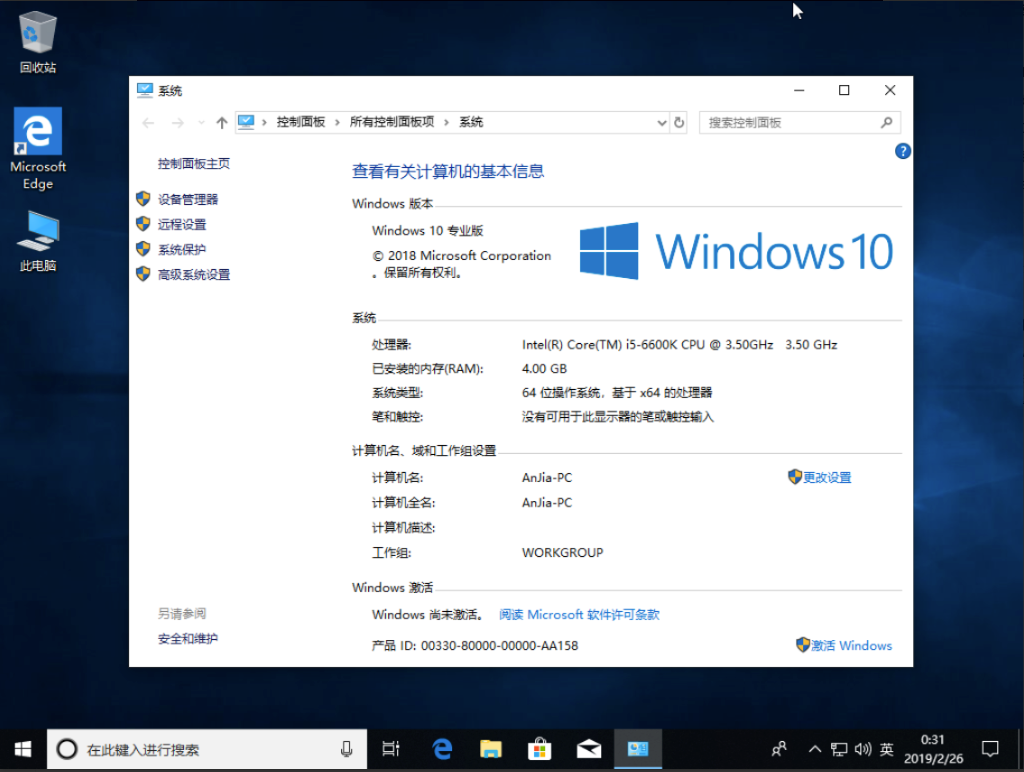Open the Microsoft Edge desktop shortcut
This screenshot has width=1024, height=772.
point(38,148)
